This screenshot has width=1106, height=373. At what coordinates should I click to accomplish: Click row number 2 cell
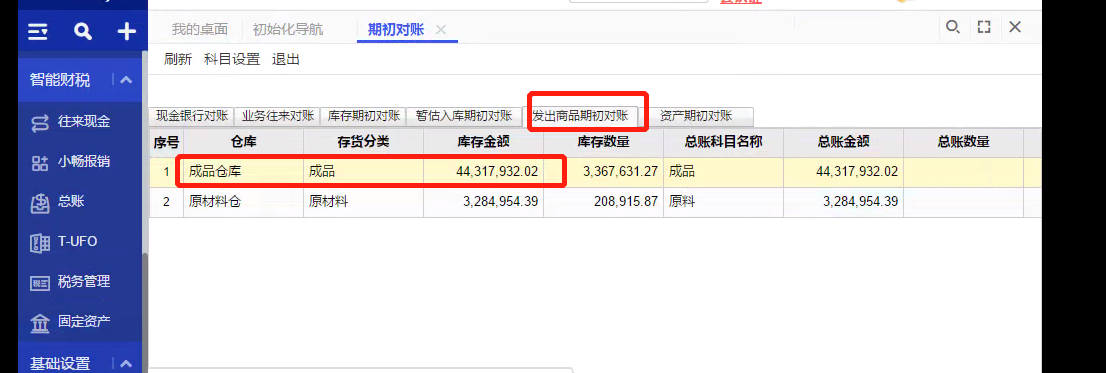click(166, 202)
